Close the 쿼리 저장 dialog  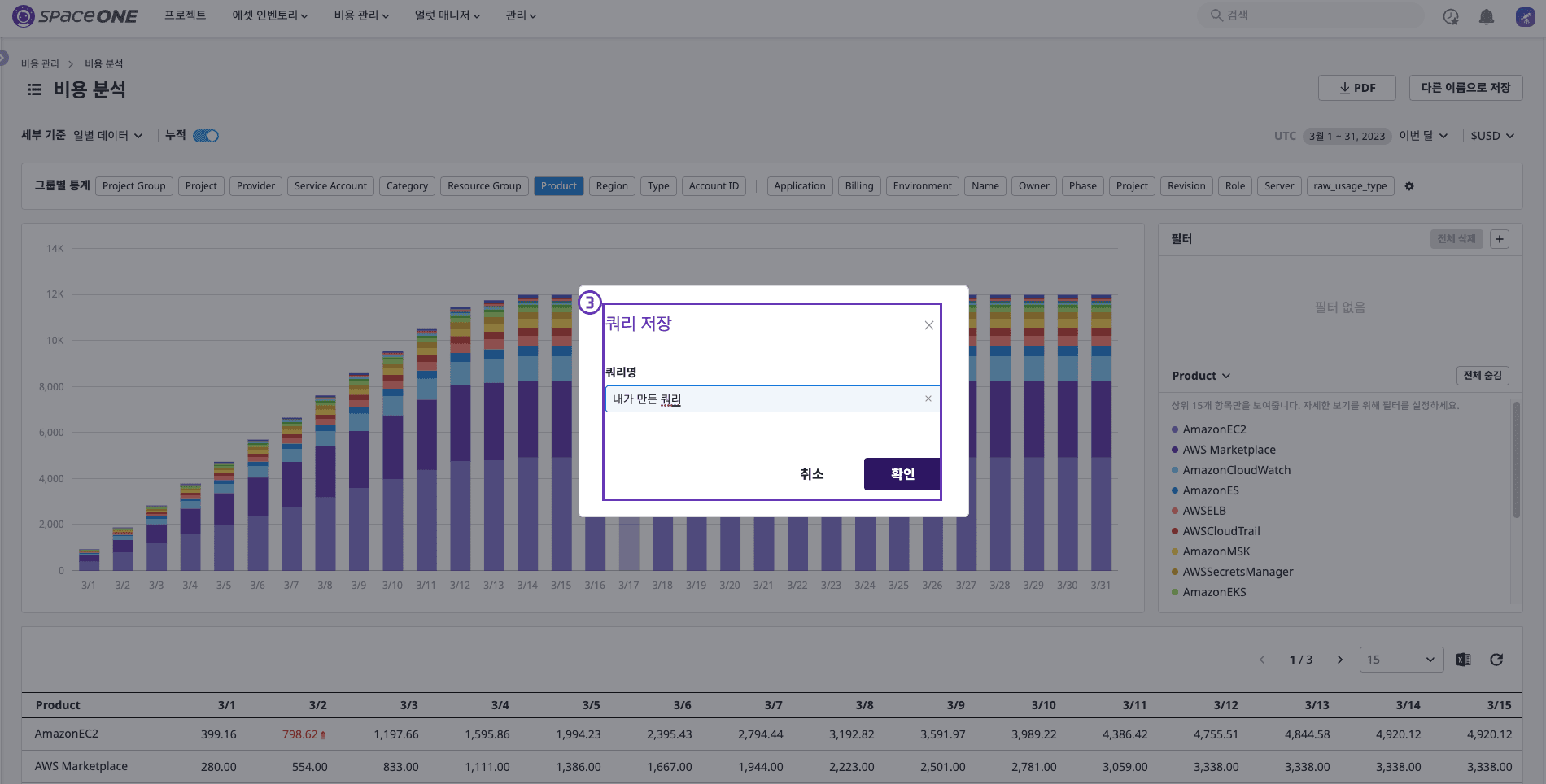928,325
